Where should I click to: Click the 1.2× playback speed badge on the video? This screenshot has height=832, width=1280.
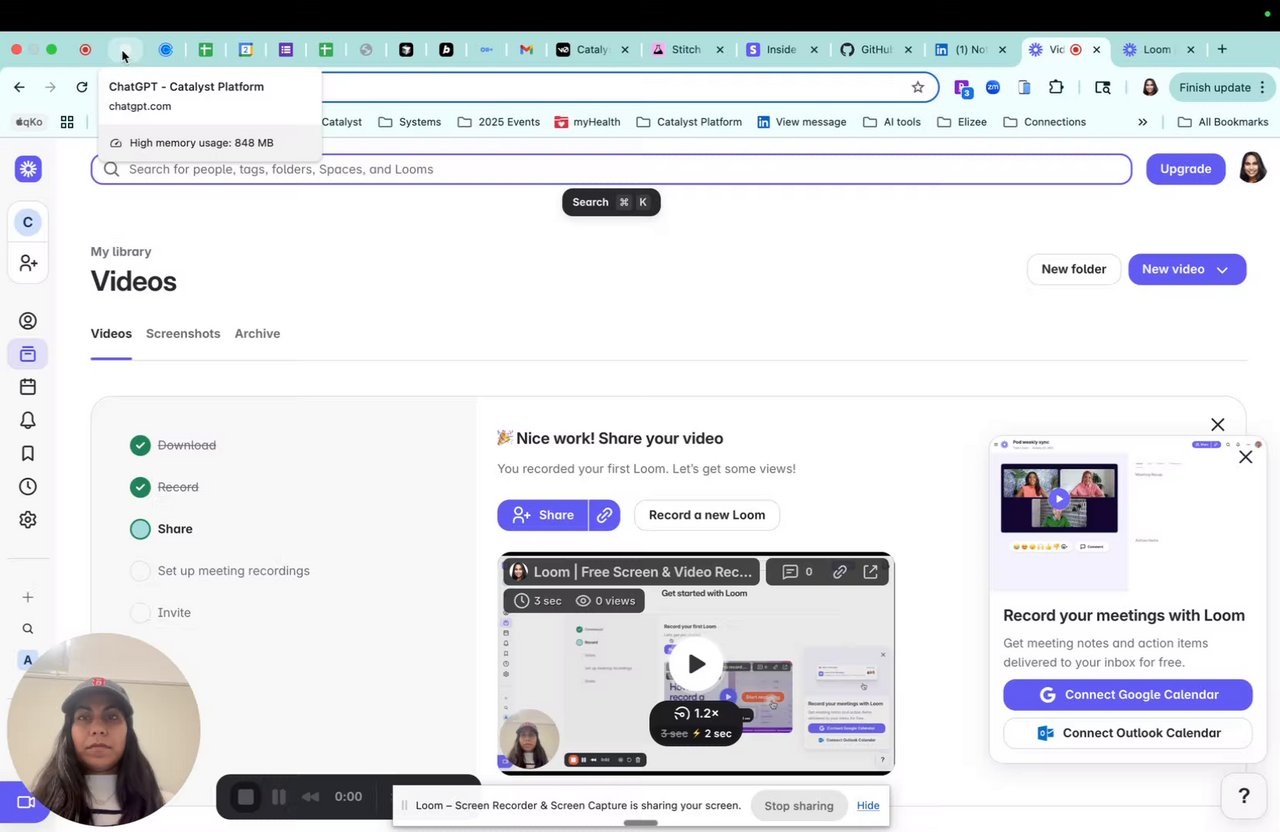click(x=696, y=713)
